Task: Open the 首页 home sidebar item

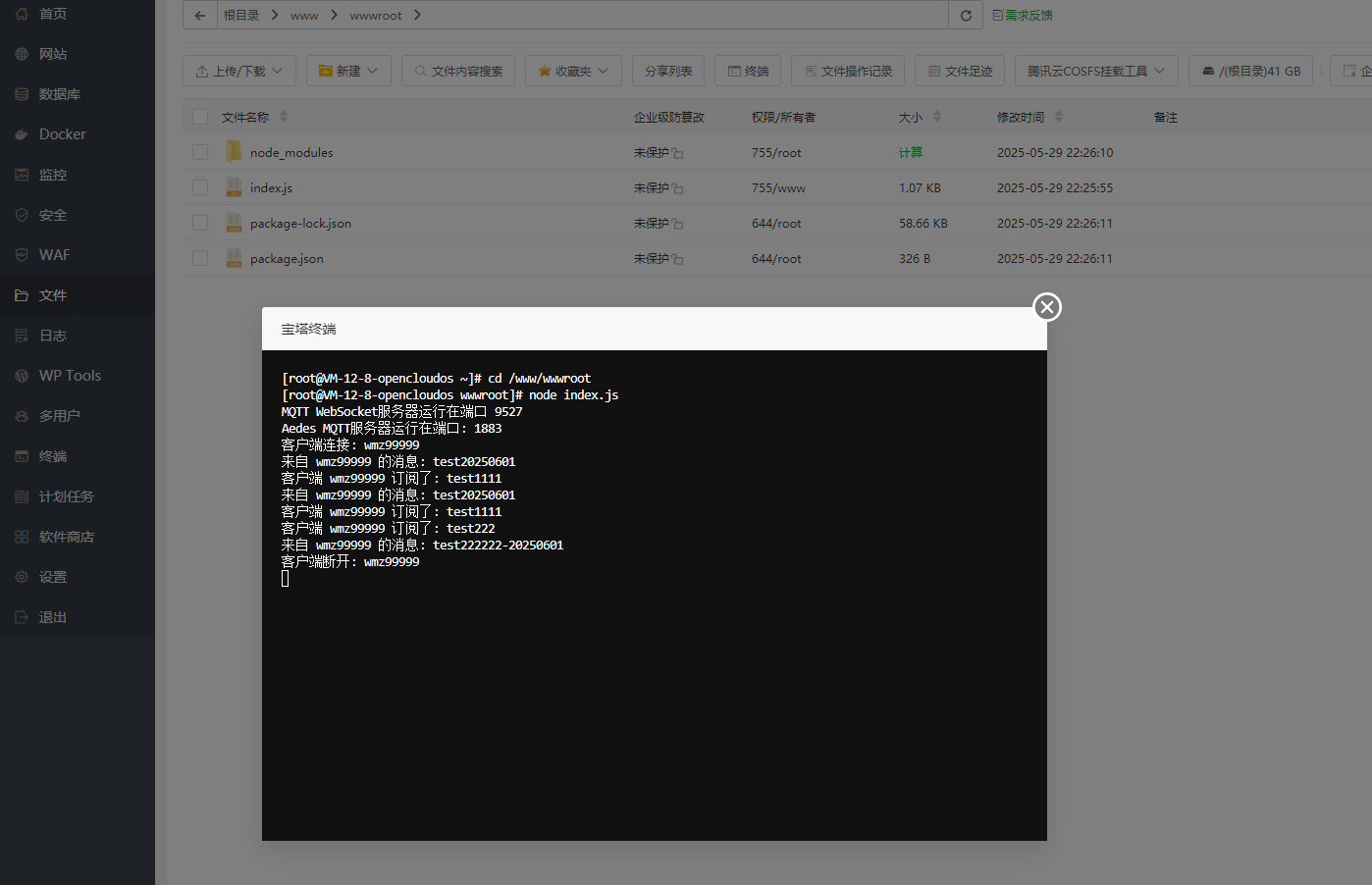Action: pyautogui.click(x=53, y=14)
